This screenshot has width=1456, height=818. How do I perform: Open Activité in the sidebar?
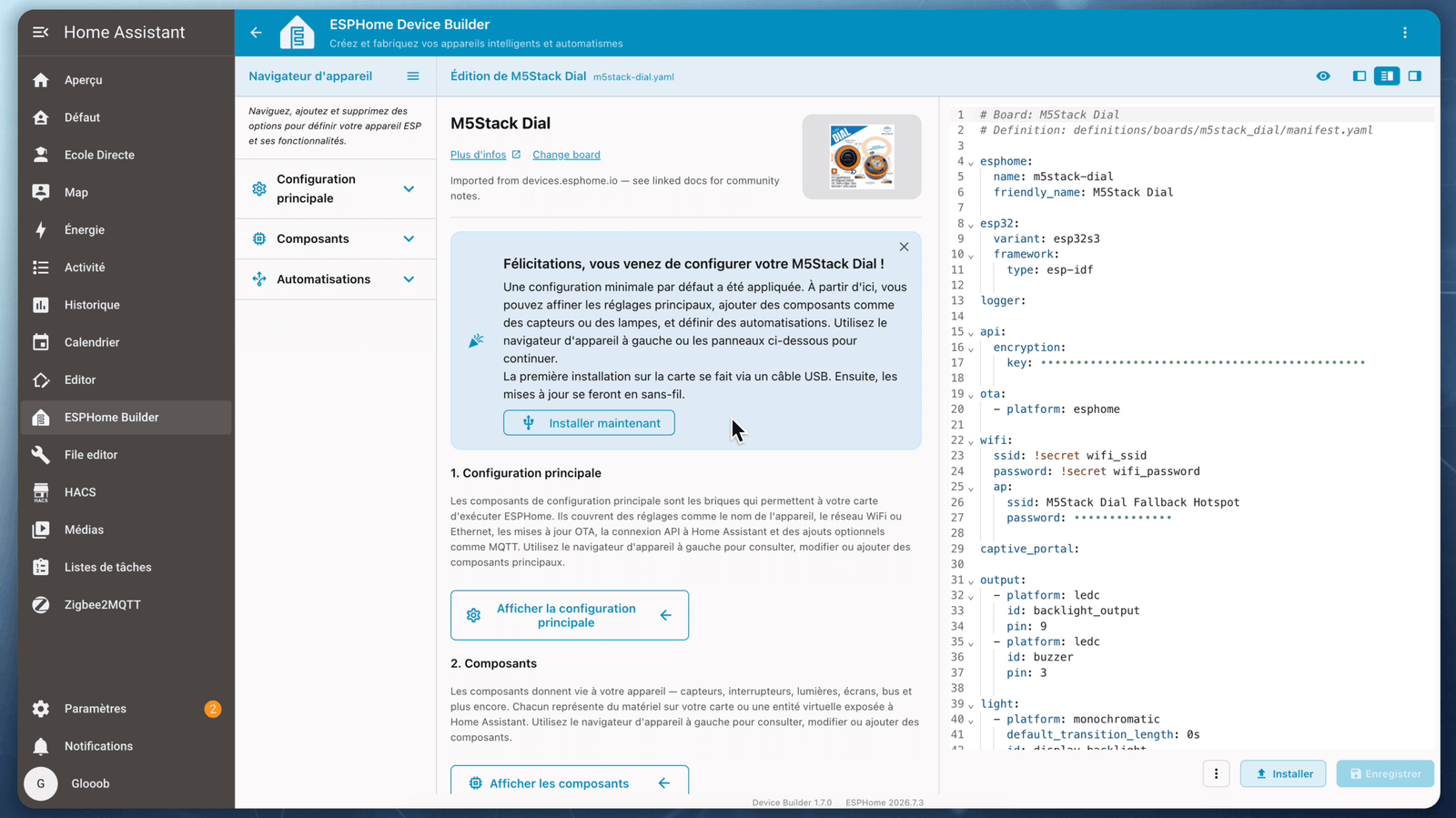point(126,268)
